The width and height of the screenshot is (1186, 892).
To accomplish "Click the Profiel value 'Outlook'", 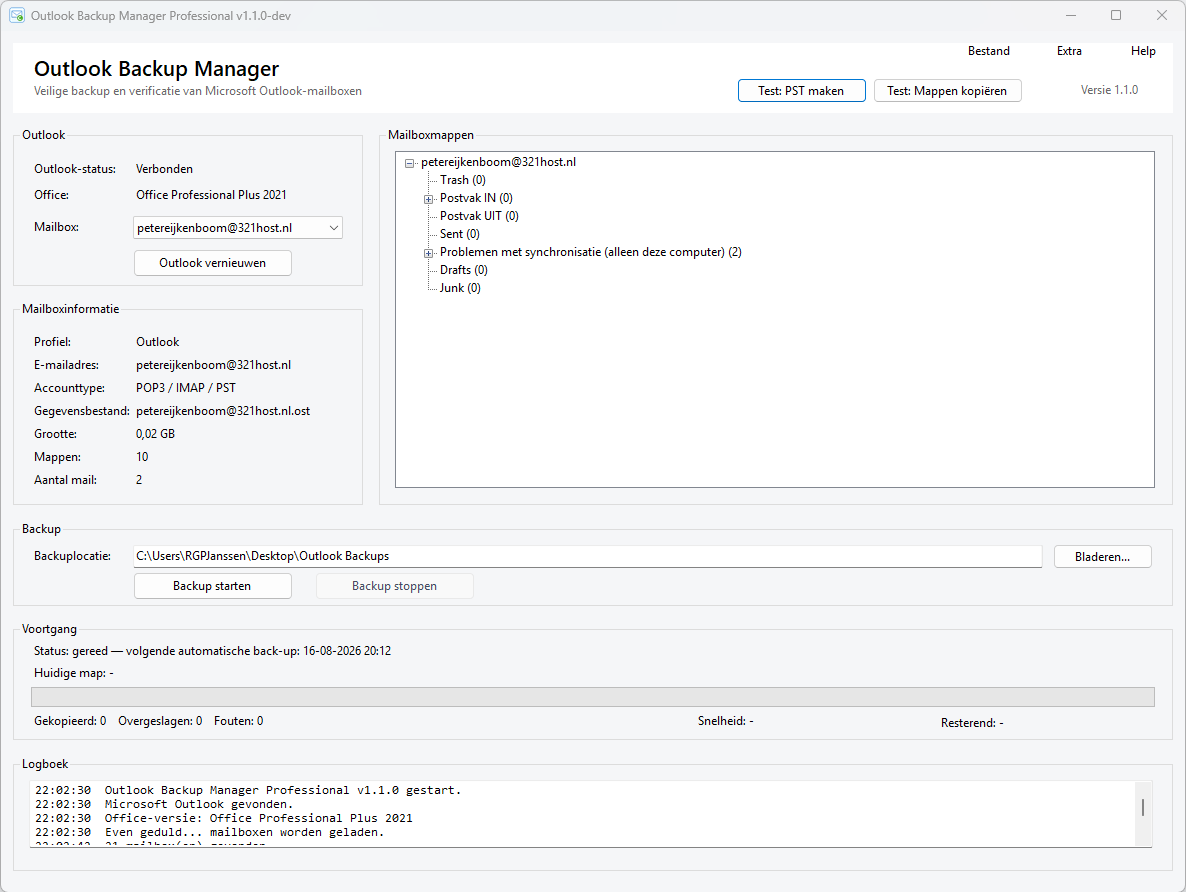I will pyautogui.click(x=157, y=342).
